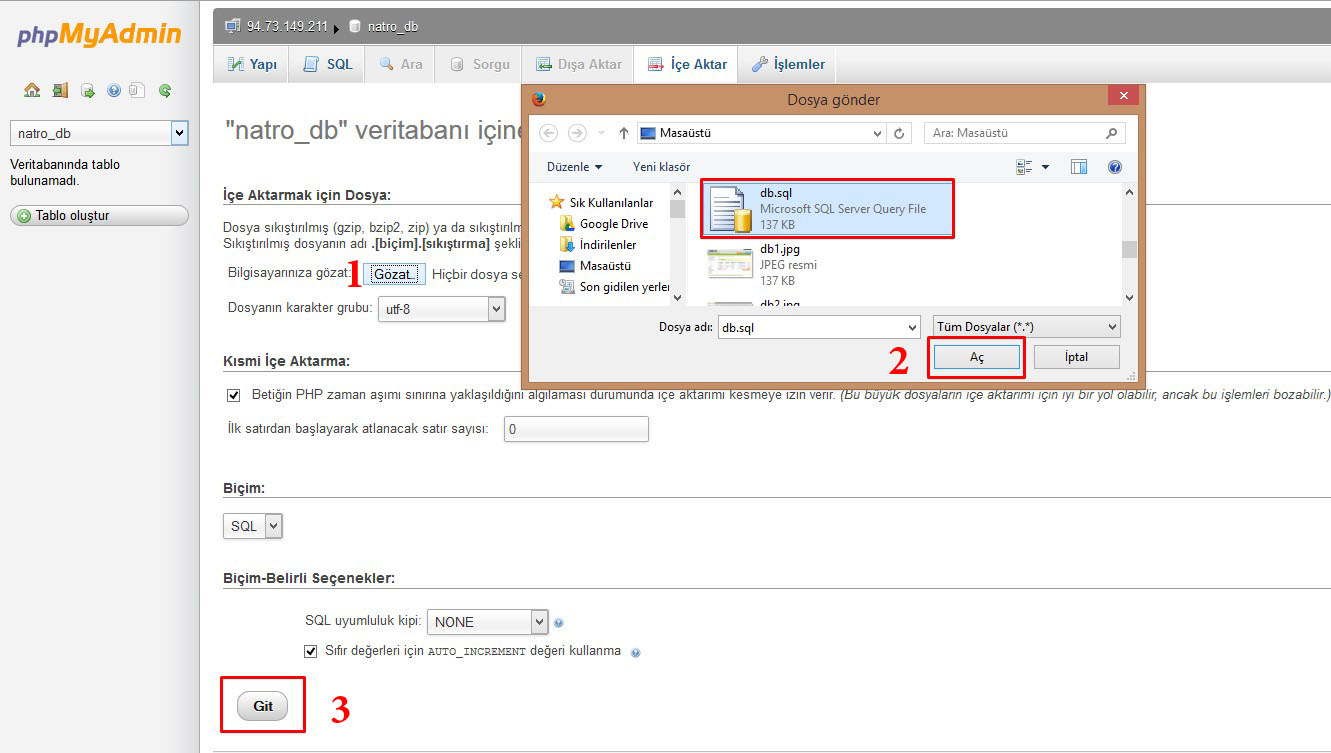Click the change view icon in file dialog
The width and height of the screenshot is (1331, 753).
tap(1024, 167)
